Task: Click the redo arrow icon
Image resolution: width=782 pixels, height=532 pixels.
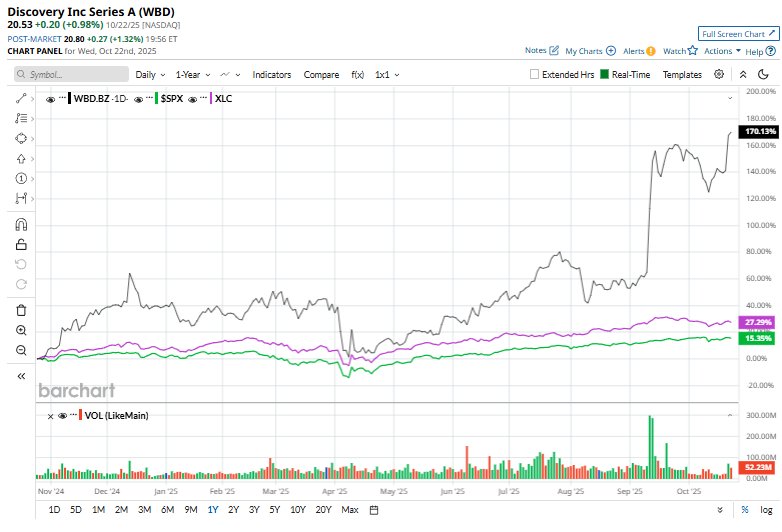Action: pyautogui.click(x=21, y=284)
